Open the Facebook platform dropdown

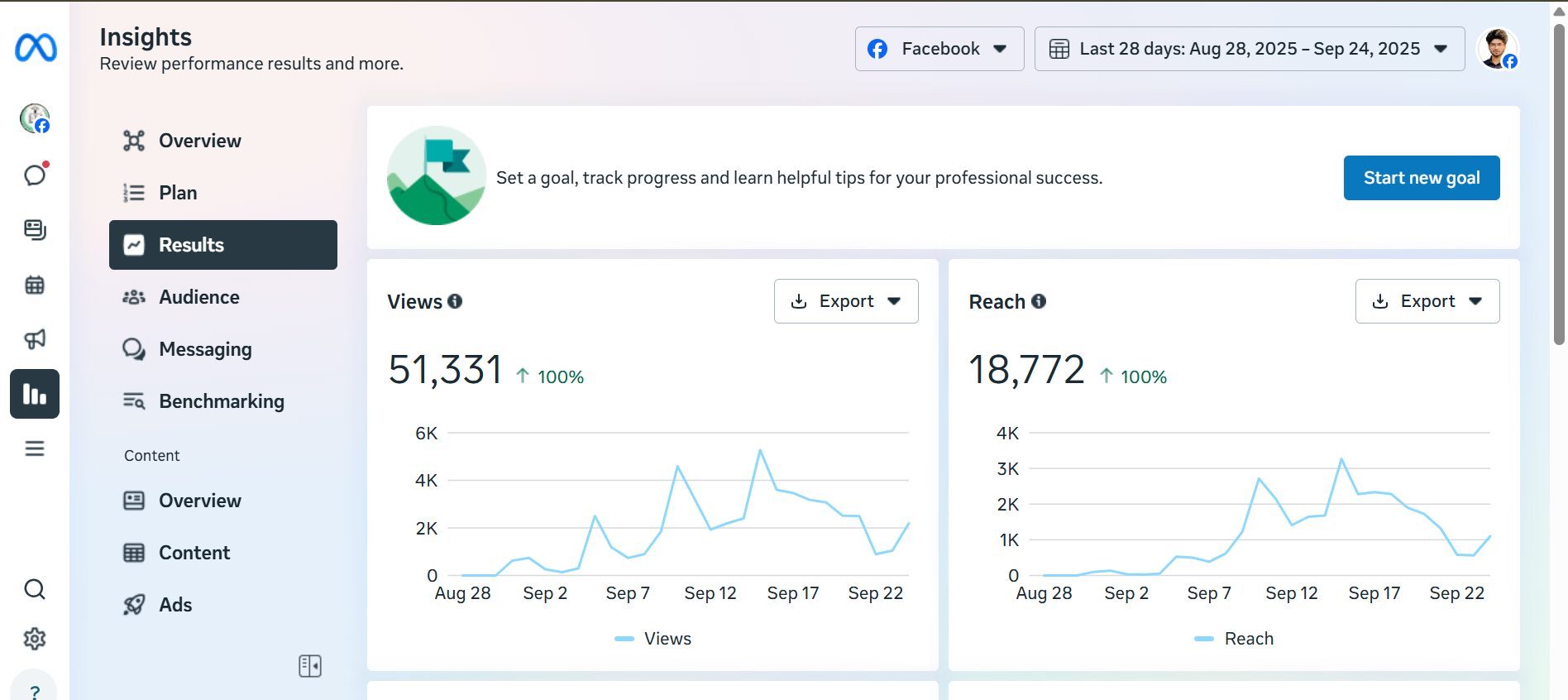pyautogui.click(x=939, y=49)
